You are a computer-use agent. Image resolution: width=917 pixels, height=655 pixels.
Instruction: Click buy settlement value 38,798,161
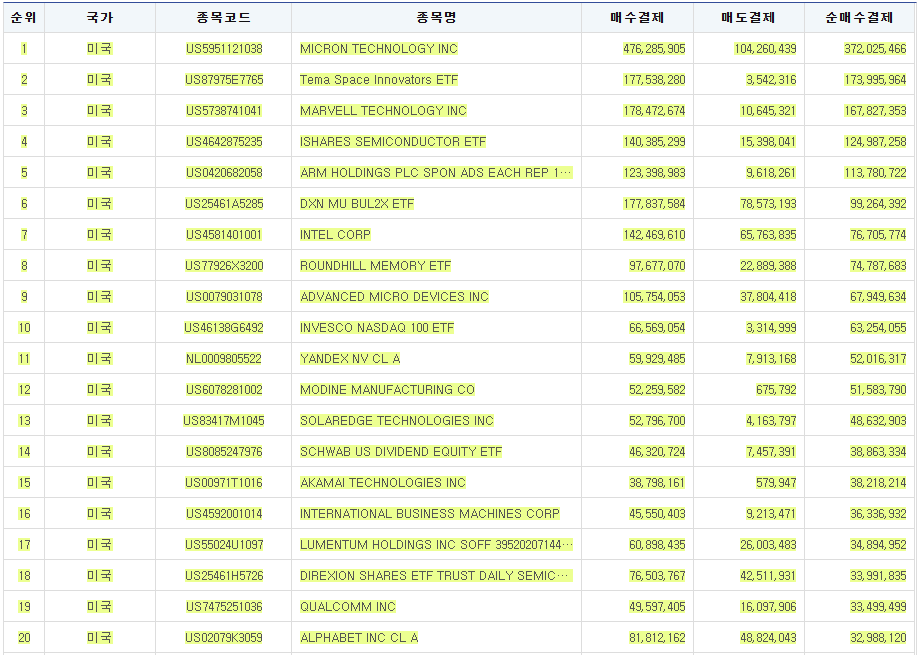(x=657, y=482)
